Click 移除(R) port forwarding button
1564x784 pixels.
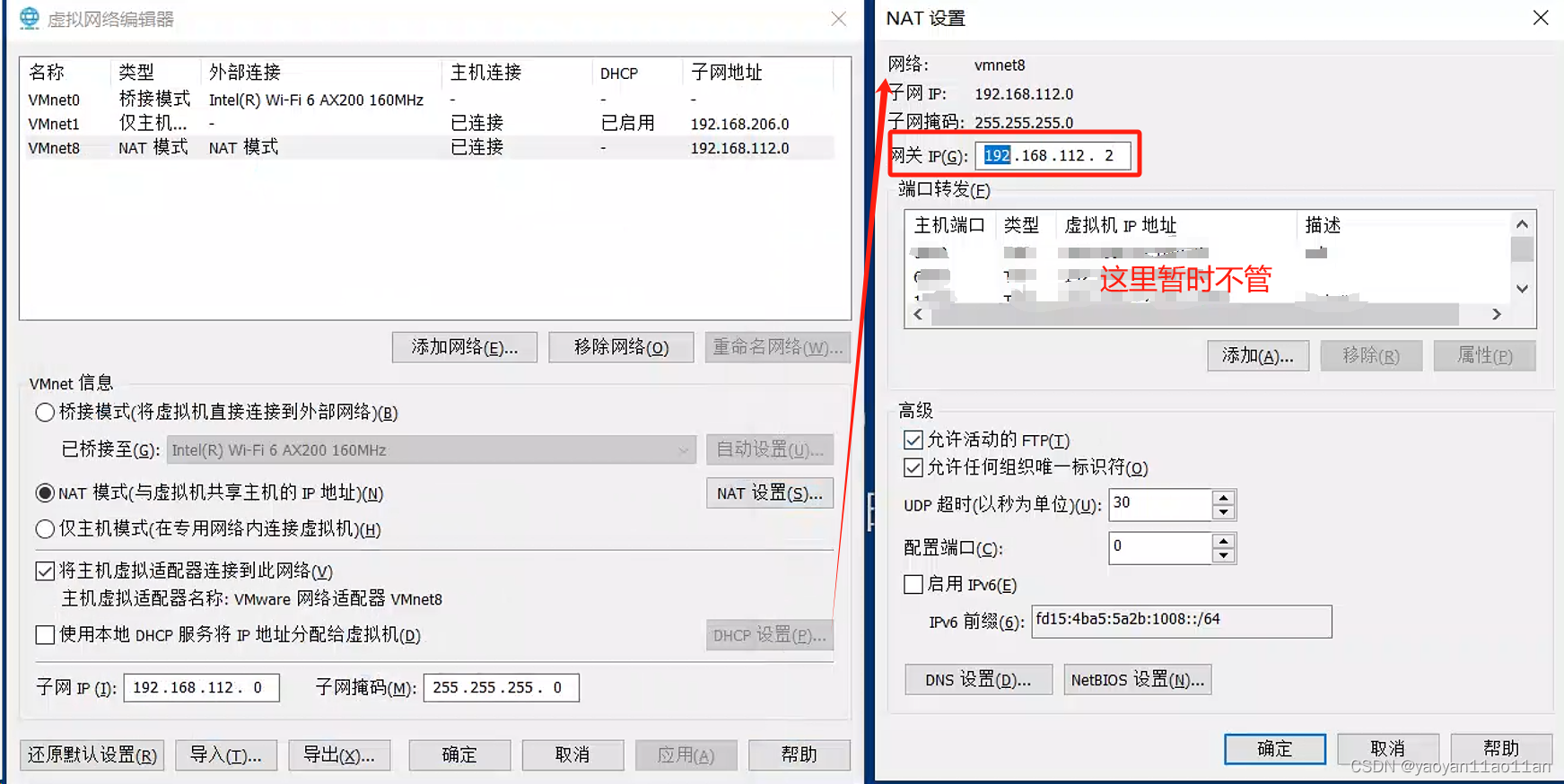1371,356
